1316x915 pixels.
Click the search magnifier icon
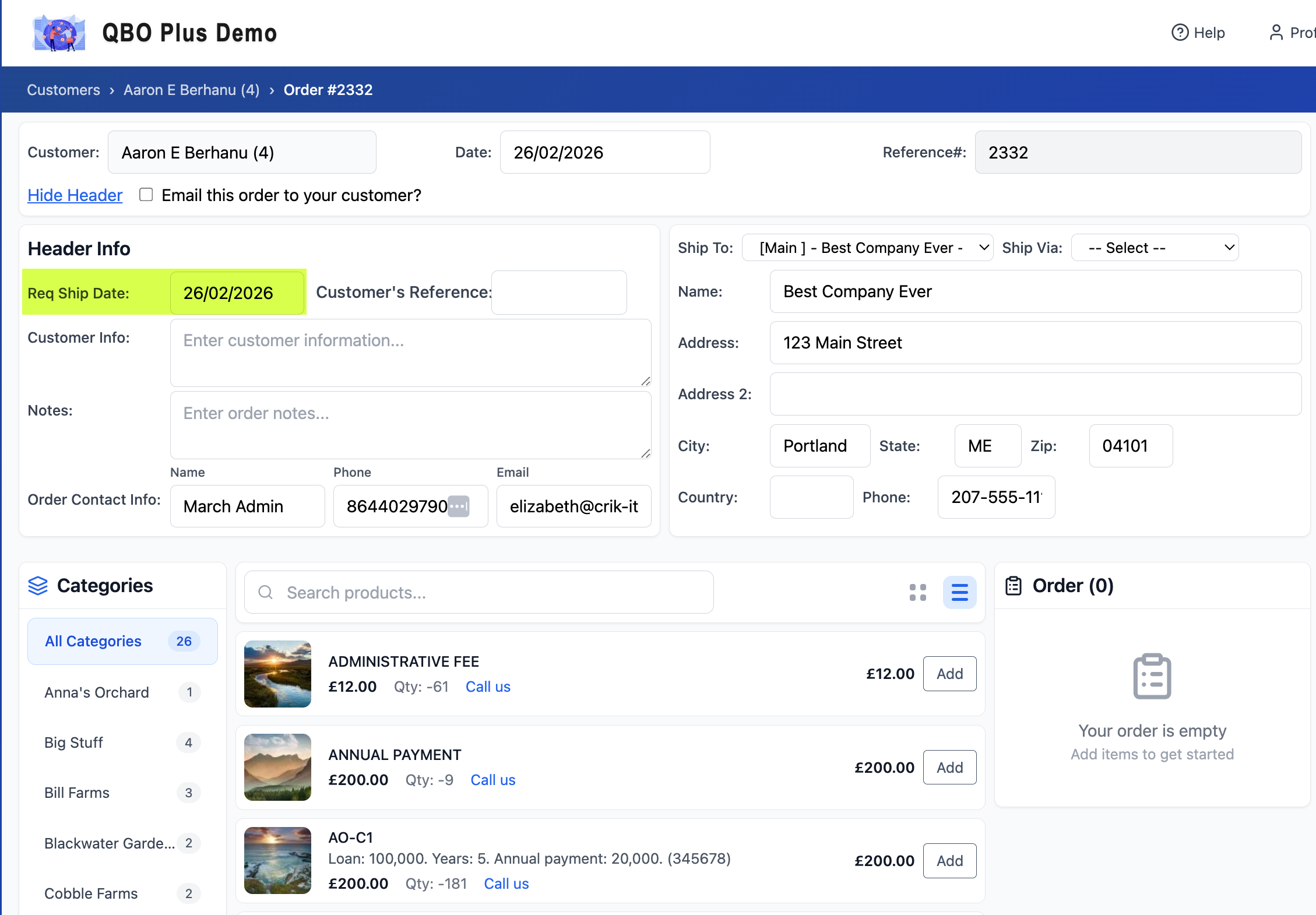(266, 592)
